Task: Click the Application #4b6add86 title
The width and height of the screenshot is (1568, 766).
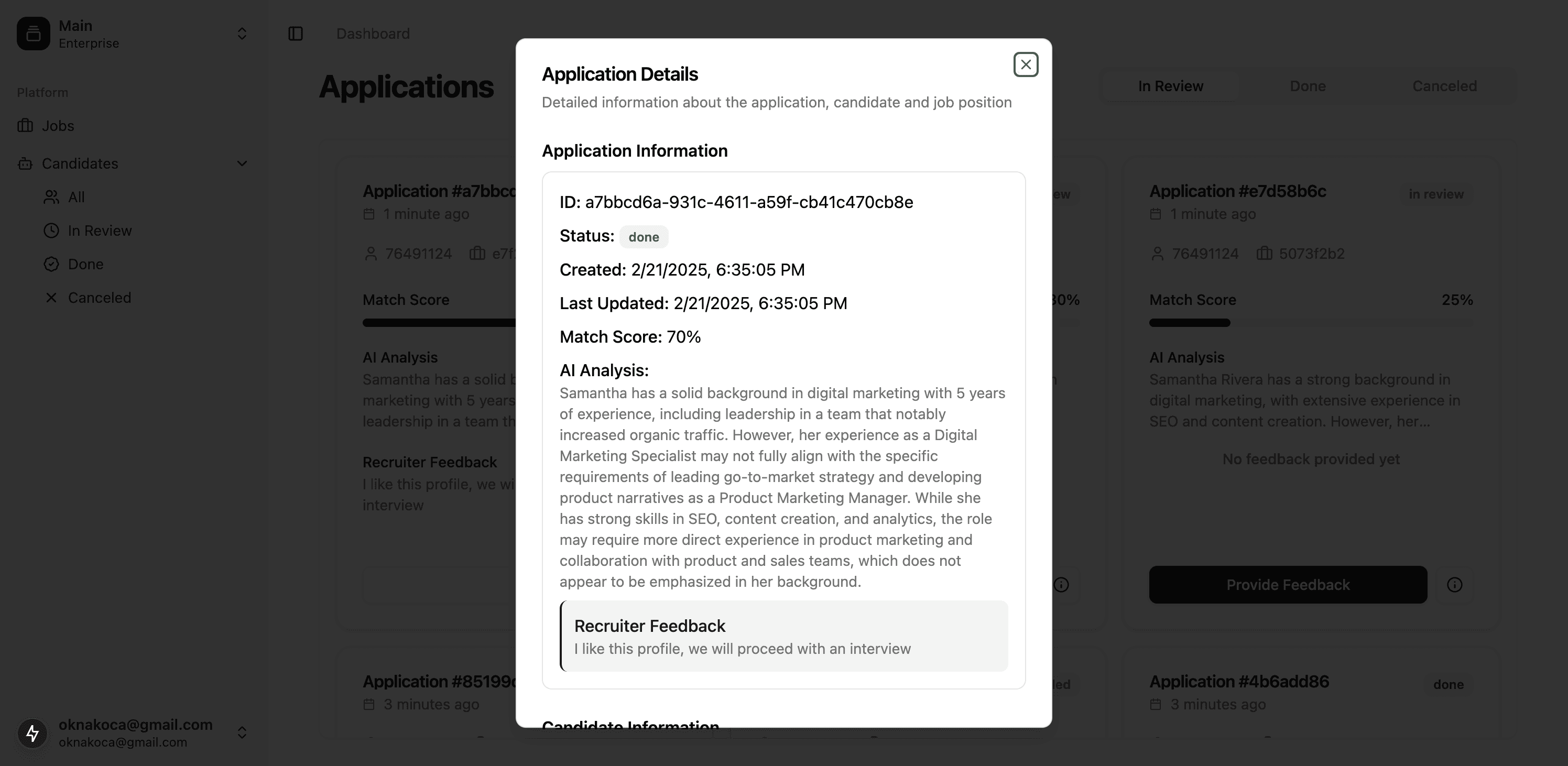Action: 1239,682
